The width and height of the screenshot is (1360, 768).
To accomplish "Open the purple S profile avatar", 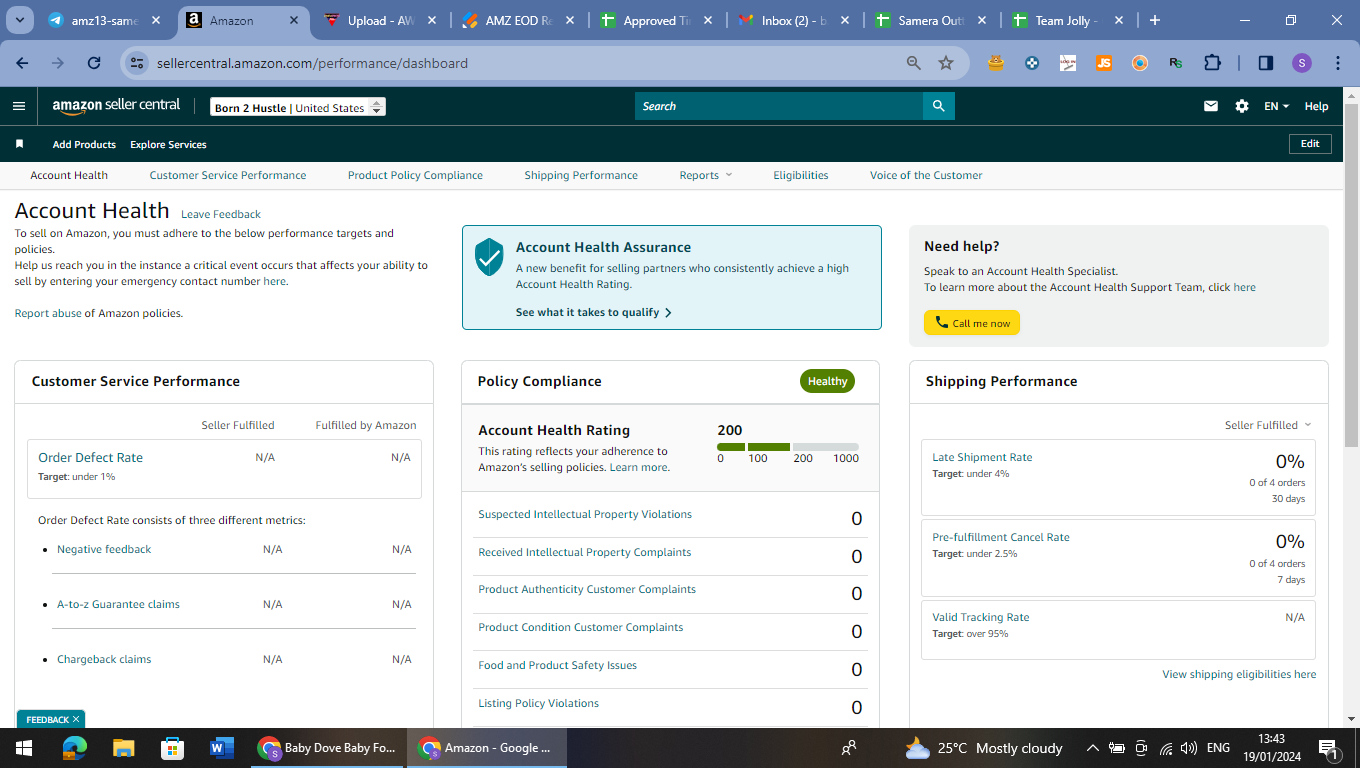I will click(x=1301, y=63).
